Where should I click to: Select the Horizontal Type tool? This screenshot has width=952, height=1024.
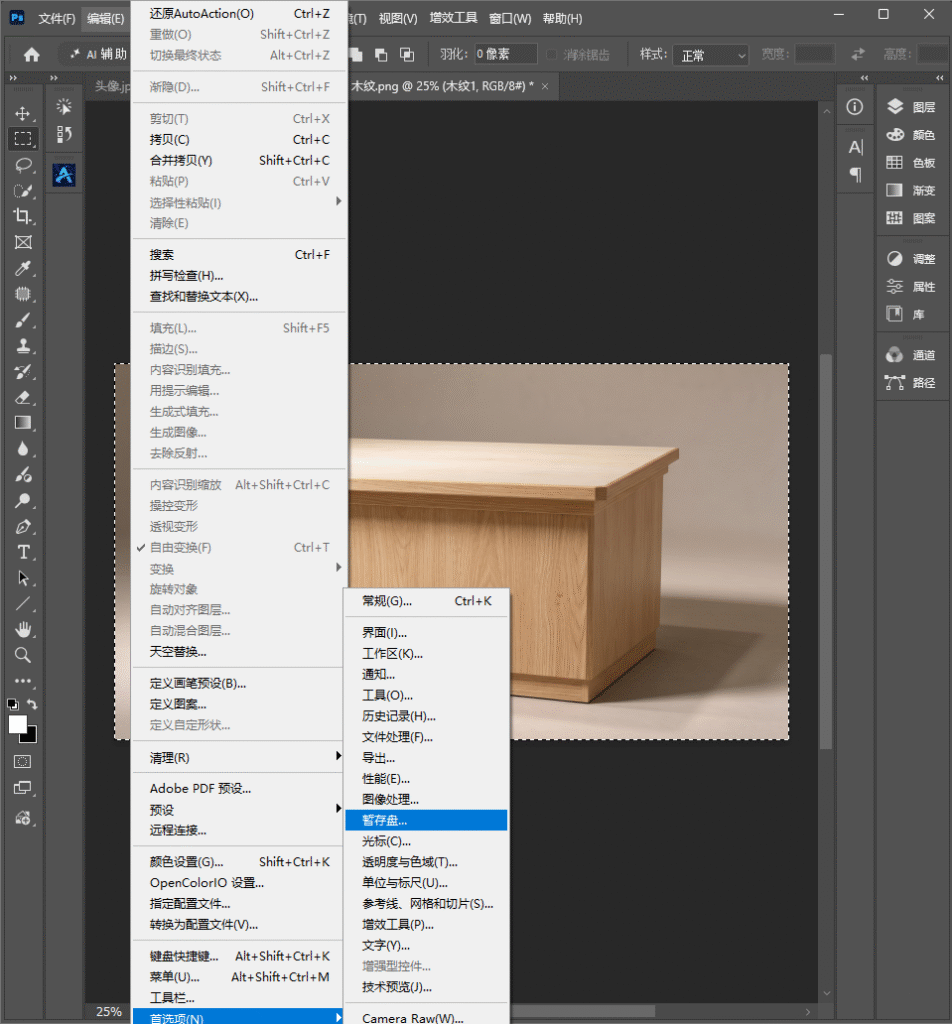(x=23, y=552)
